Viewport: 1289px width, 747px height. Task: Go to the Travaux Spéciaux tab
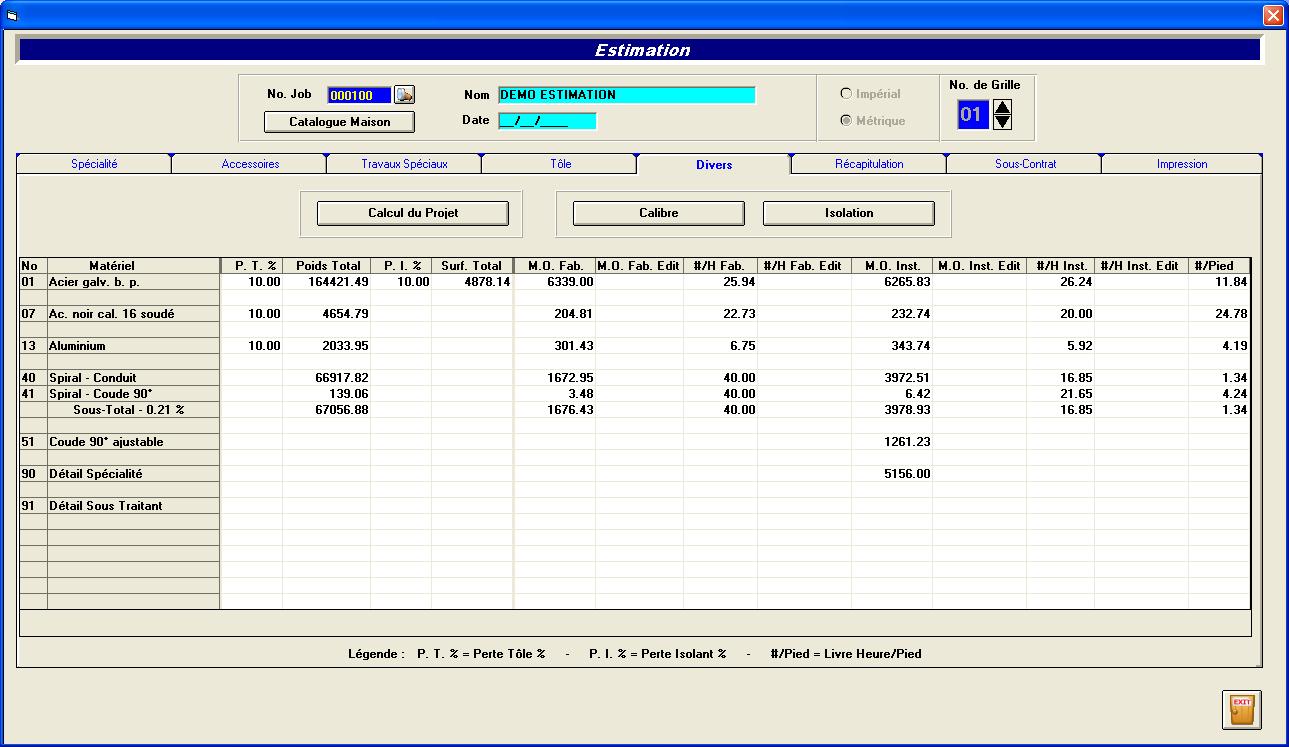pyautogui.click(x=404, y=164)
